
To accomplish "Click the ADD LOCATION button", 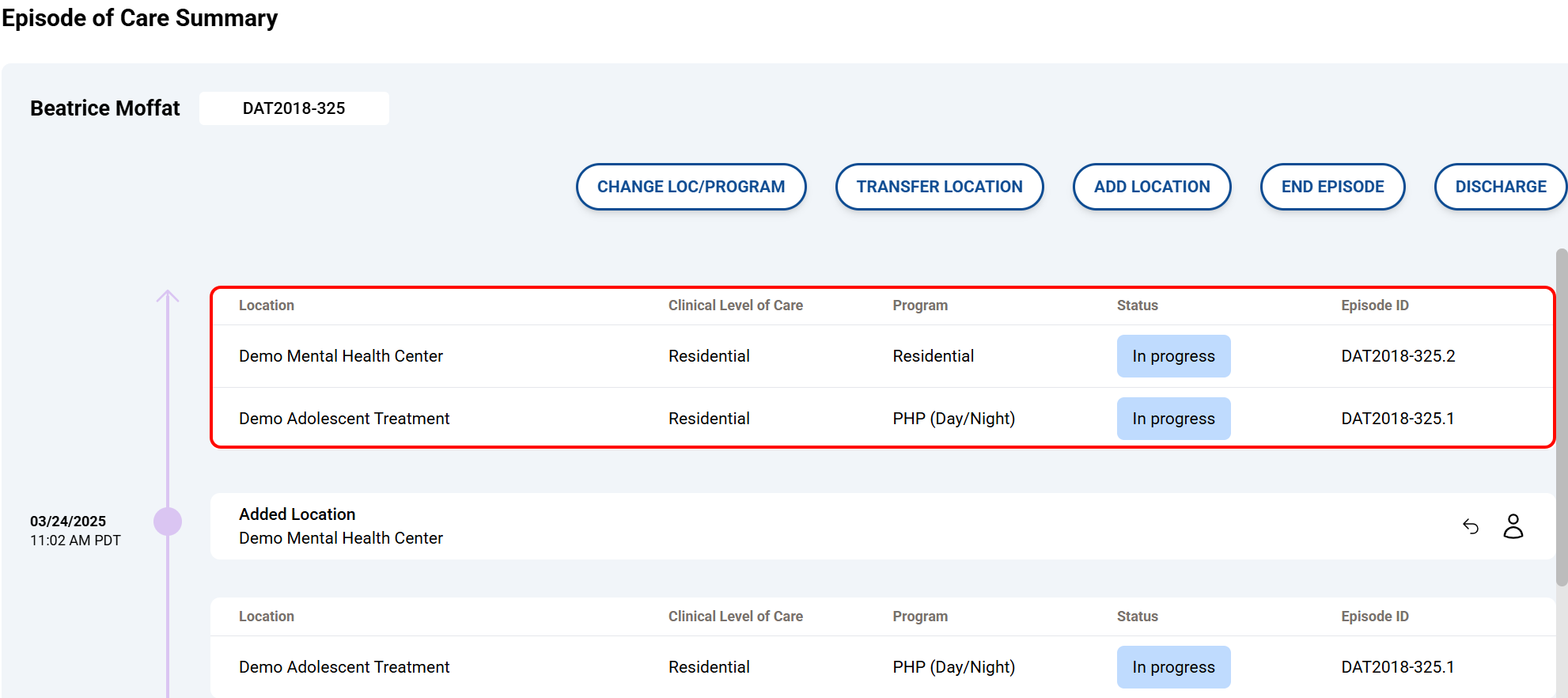I will (1151, 187).
